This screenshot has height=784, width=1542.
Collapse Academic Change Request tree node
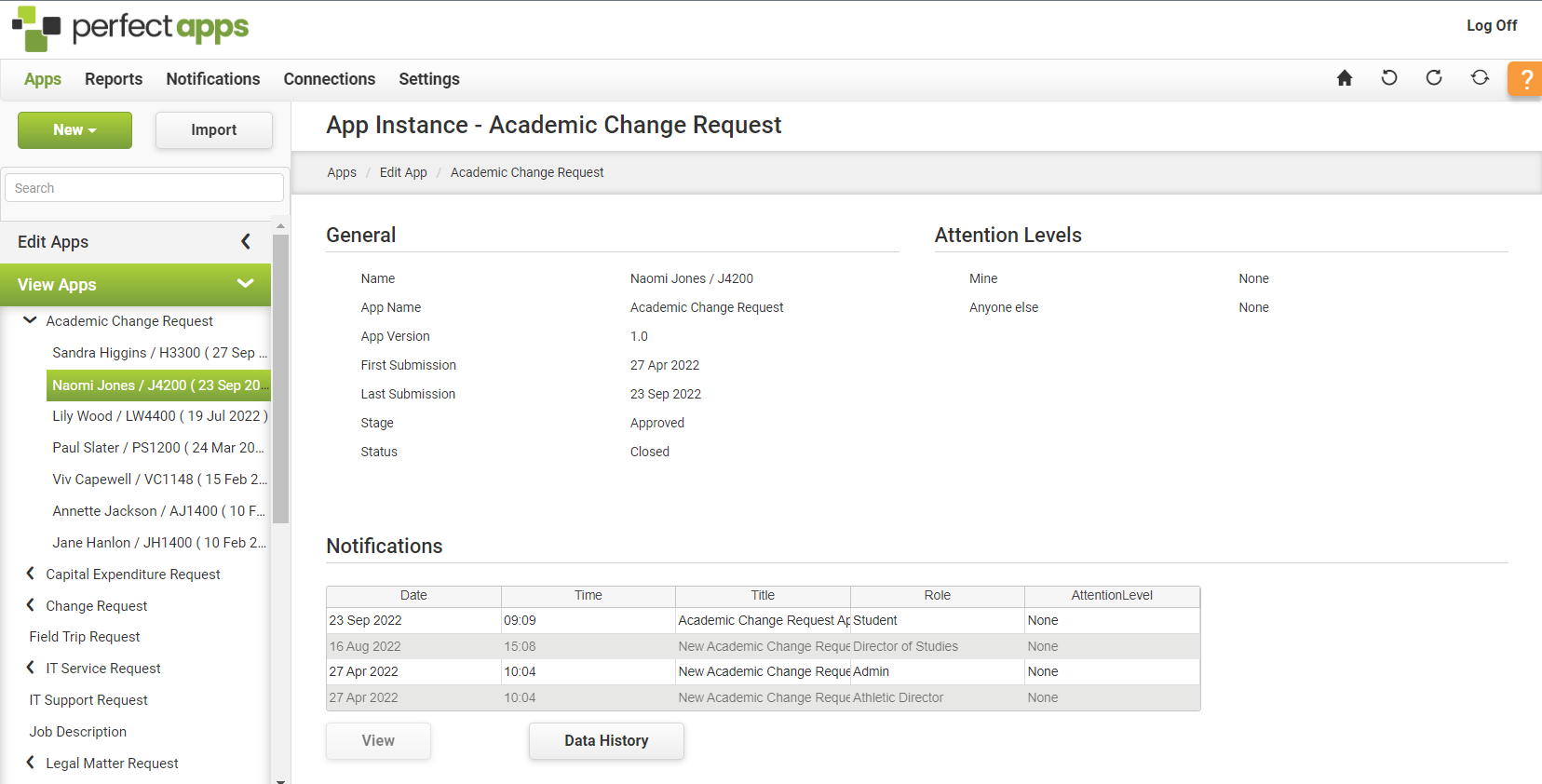coord(30,320)
